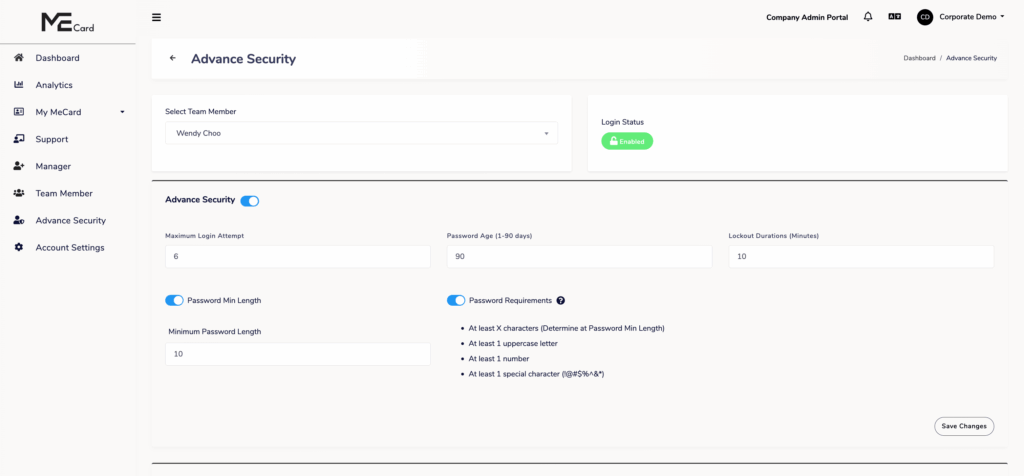Open the Select Team Member dropdown
1024x476 pixels.
(x=361, y=133)
